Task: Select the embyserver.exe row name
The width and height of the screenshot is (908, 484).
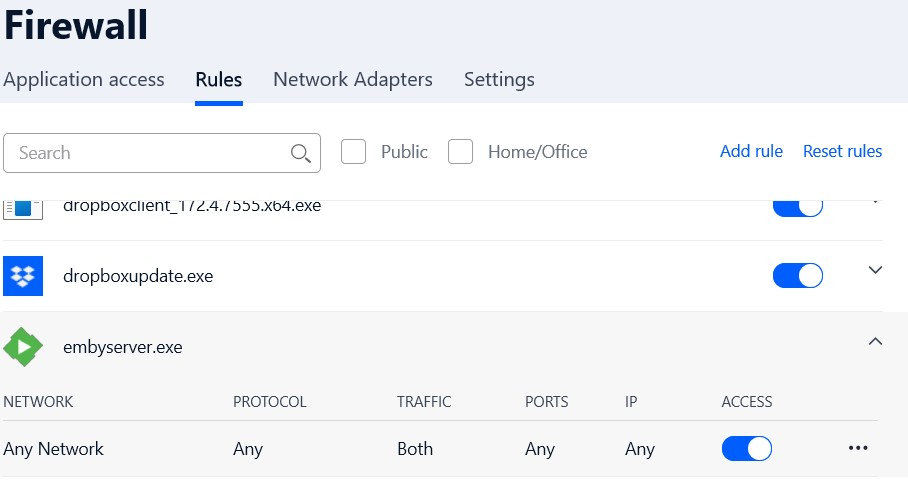Action: coord(122,347)
